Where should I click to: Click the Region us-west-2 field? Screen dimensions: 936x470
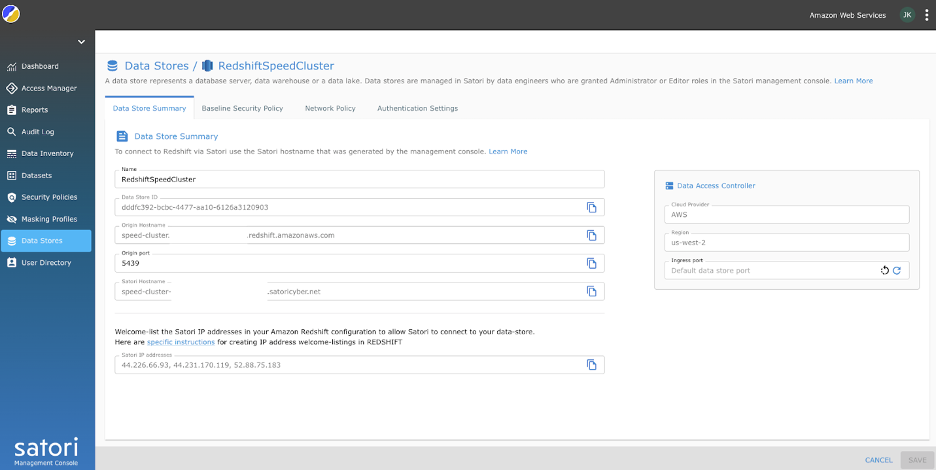point(787,242)
